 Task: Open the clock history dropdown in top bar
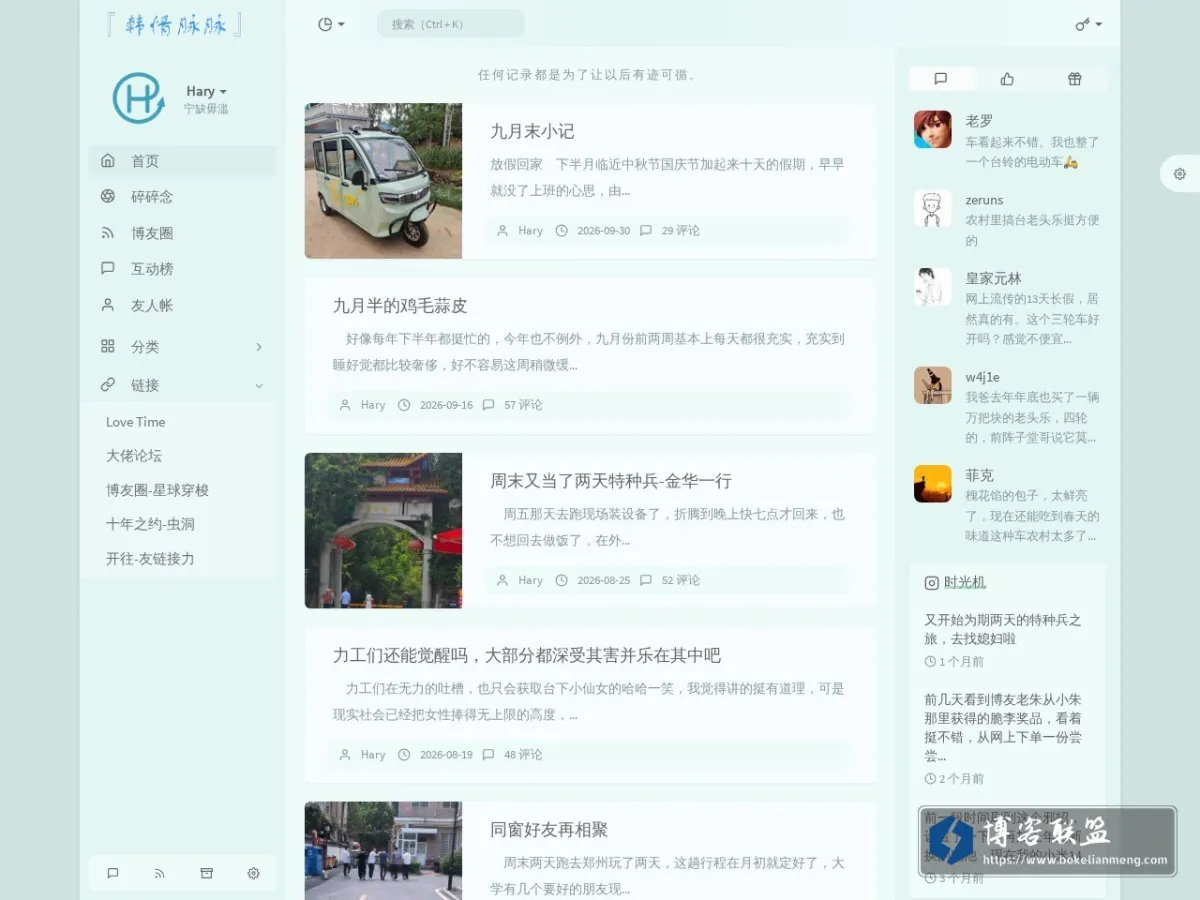coord(331,24)
